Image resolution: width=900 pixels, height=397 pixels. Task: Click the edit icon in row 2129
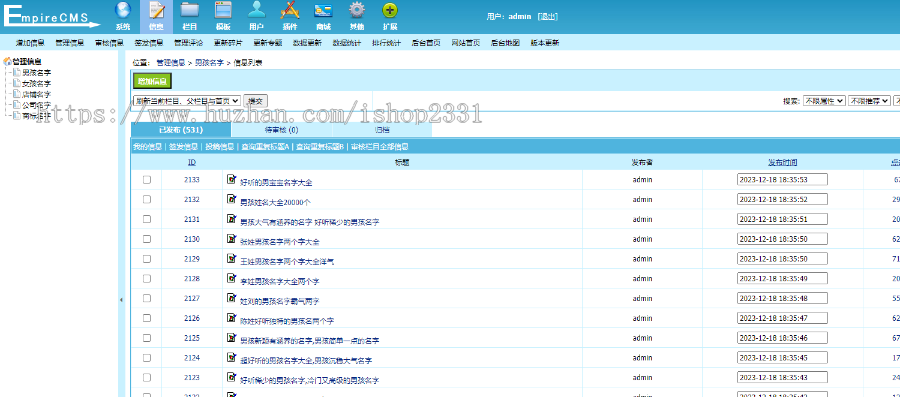point(231,258)
